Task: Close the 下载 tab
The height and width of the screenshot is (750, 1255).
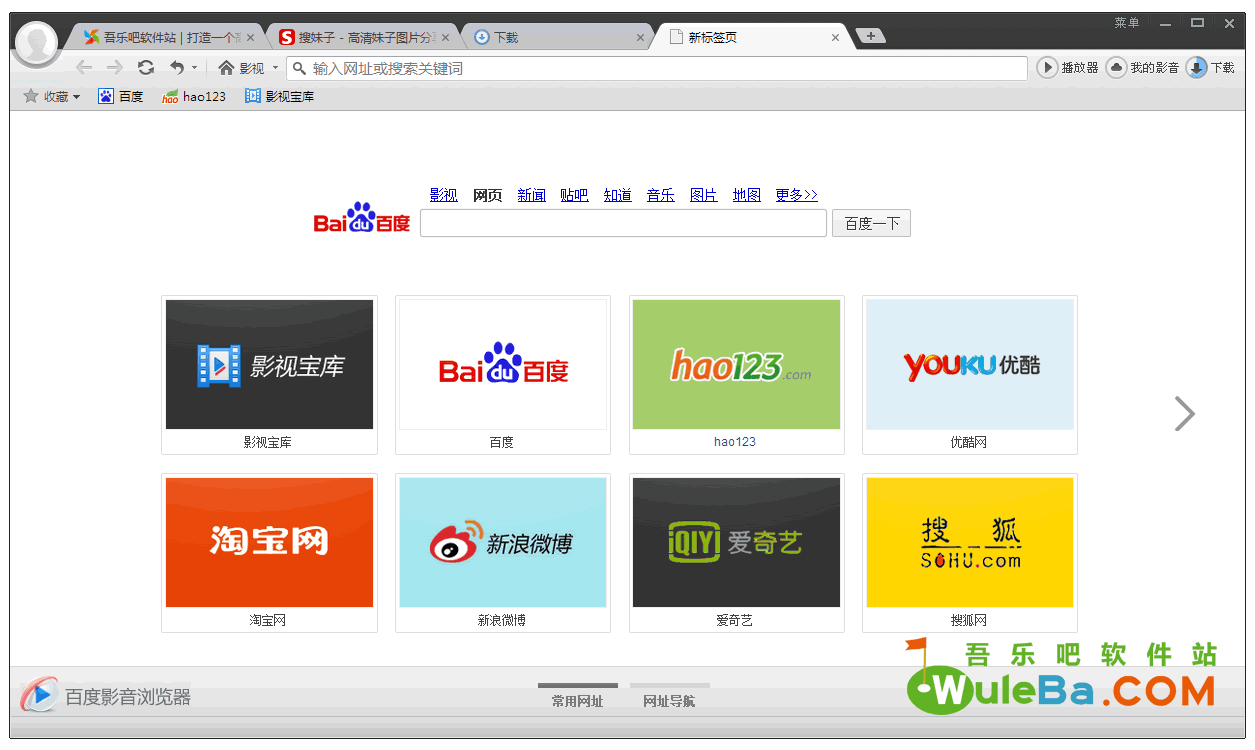Action: [641, 38]
